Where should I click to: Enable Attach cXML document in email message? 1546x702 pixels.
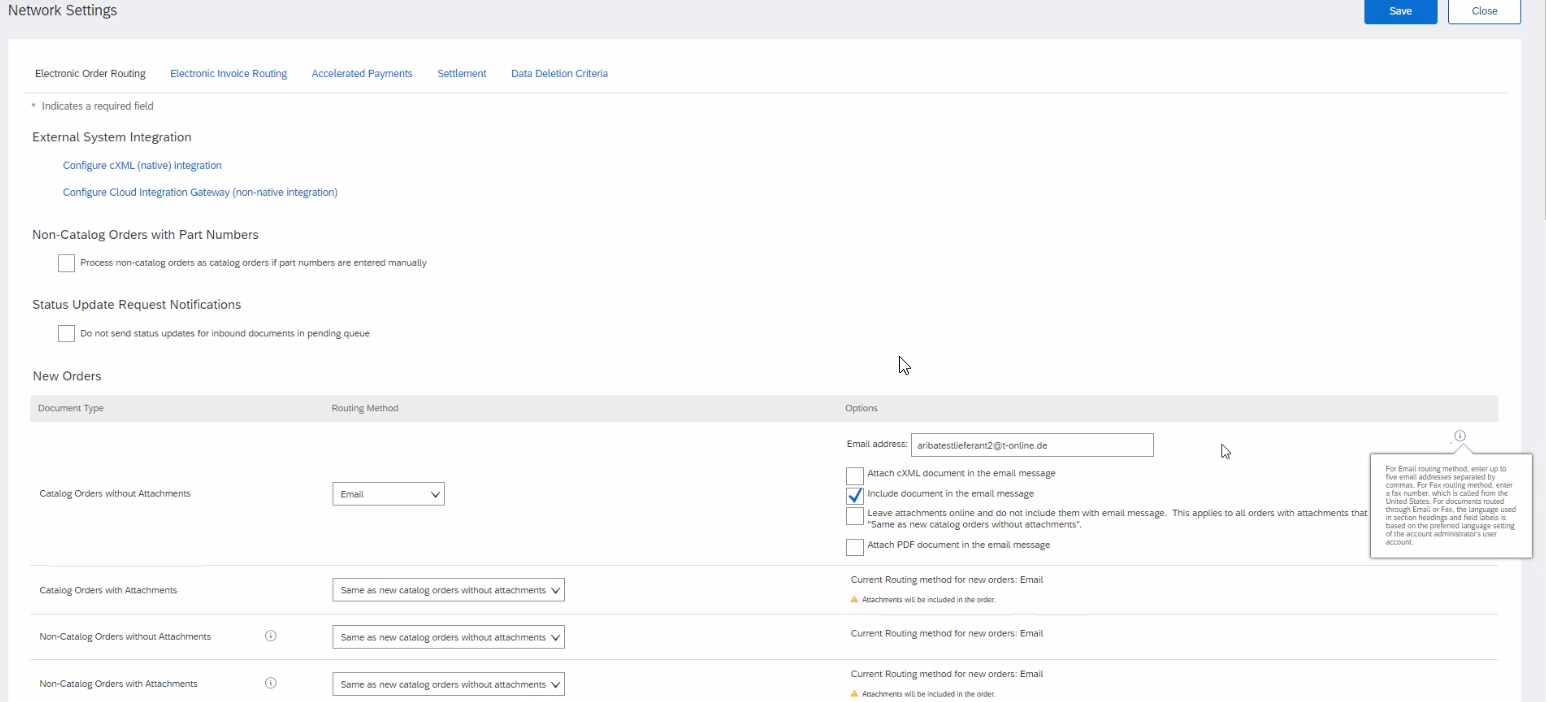pos(855,475)
